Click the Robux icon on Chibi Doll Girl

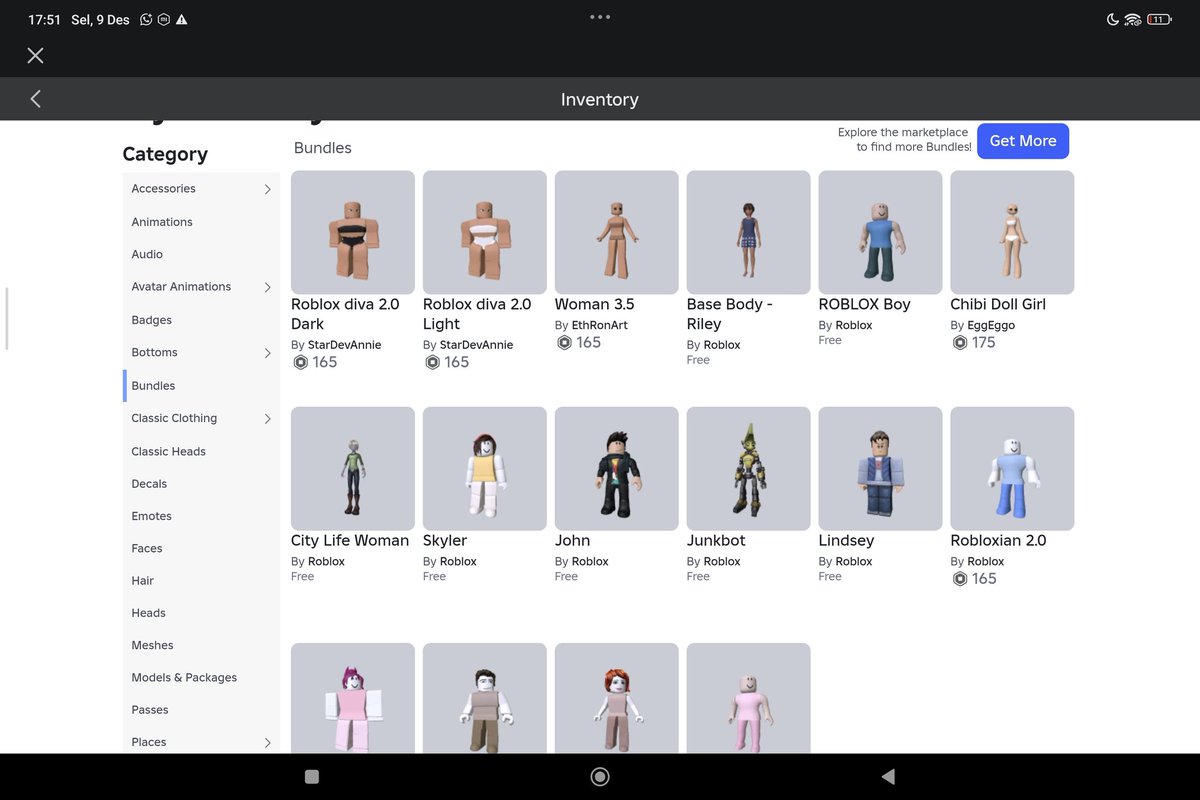pyautogui.click(x=960, y=343)
